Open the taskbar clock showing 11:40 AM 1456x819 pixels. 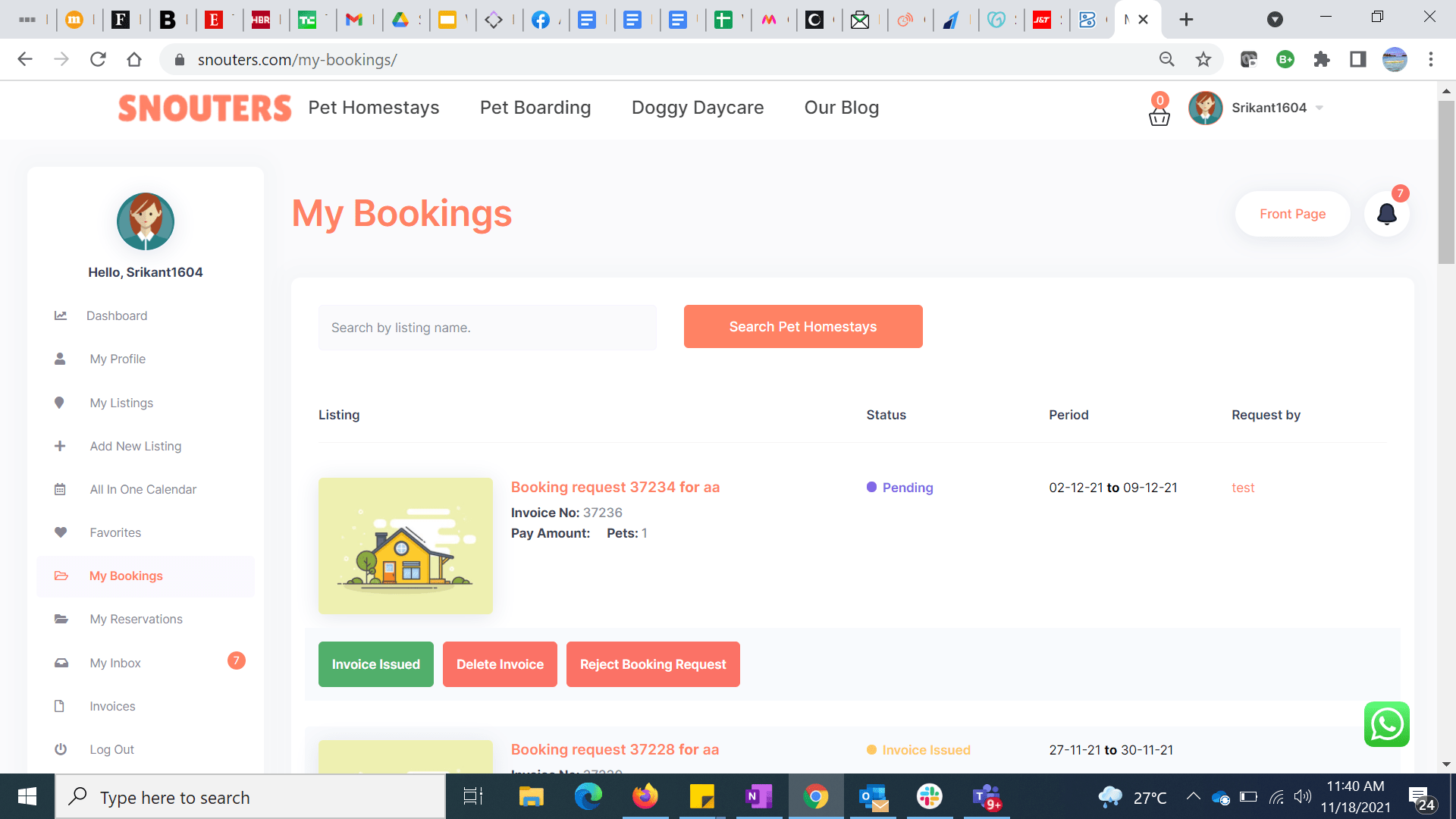coord(1355,796)
